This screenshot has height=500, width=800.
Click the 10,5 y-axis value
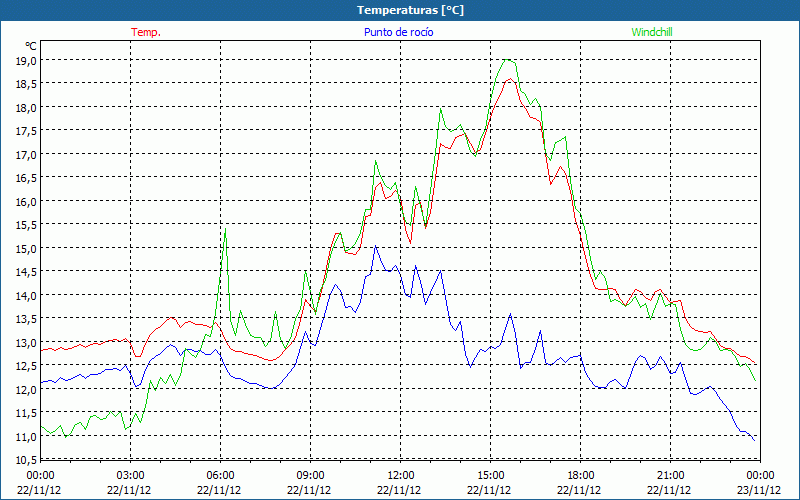click(x=27, y=460)
